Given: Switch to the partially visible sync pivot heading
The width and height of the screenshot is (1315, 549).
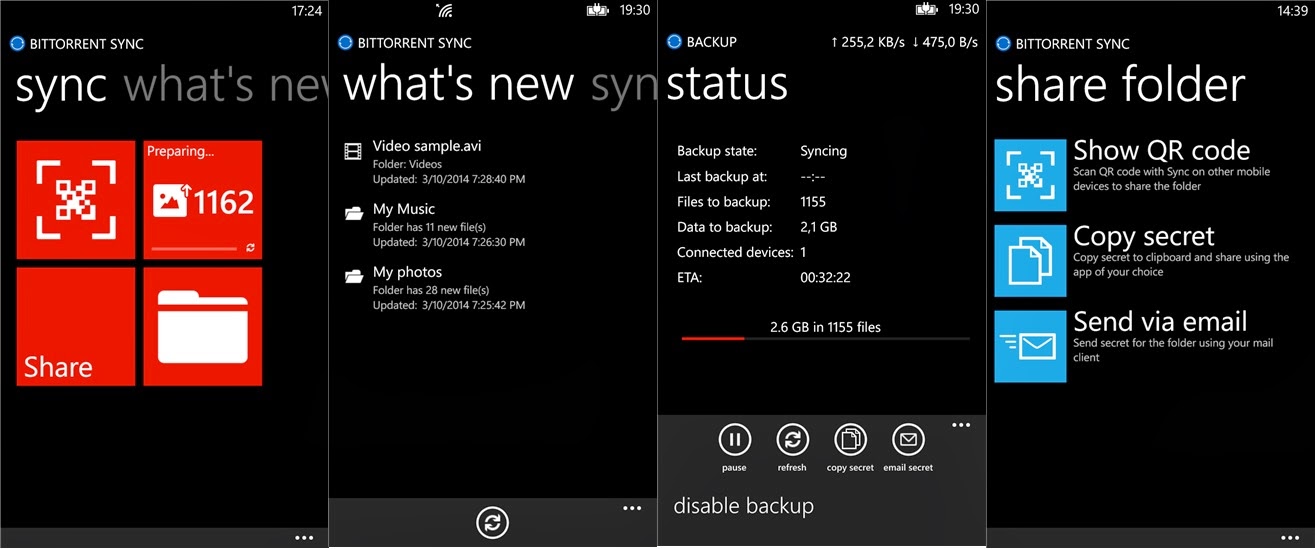Looking at the screenshot, I should click(x=623, y=87).
